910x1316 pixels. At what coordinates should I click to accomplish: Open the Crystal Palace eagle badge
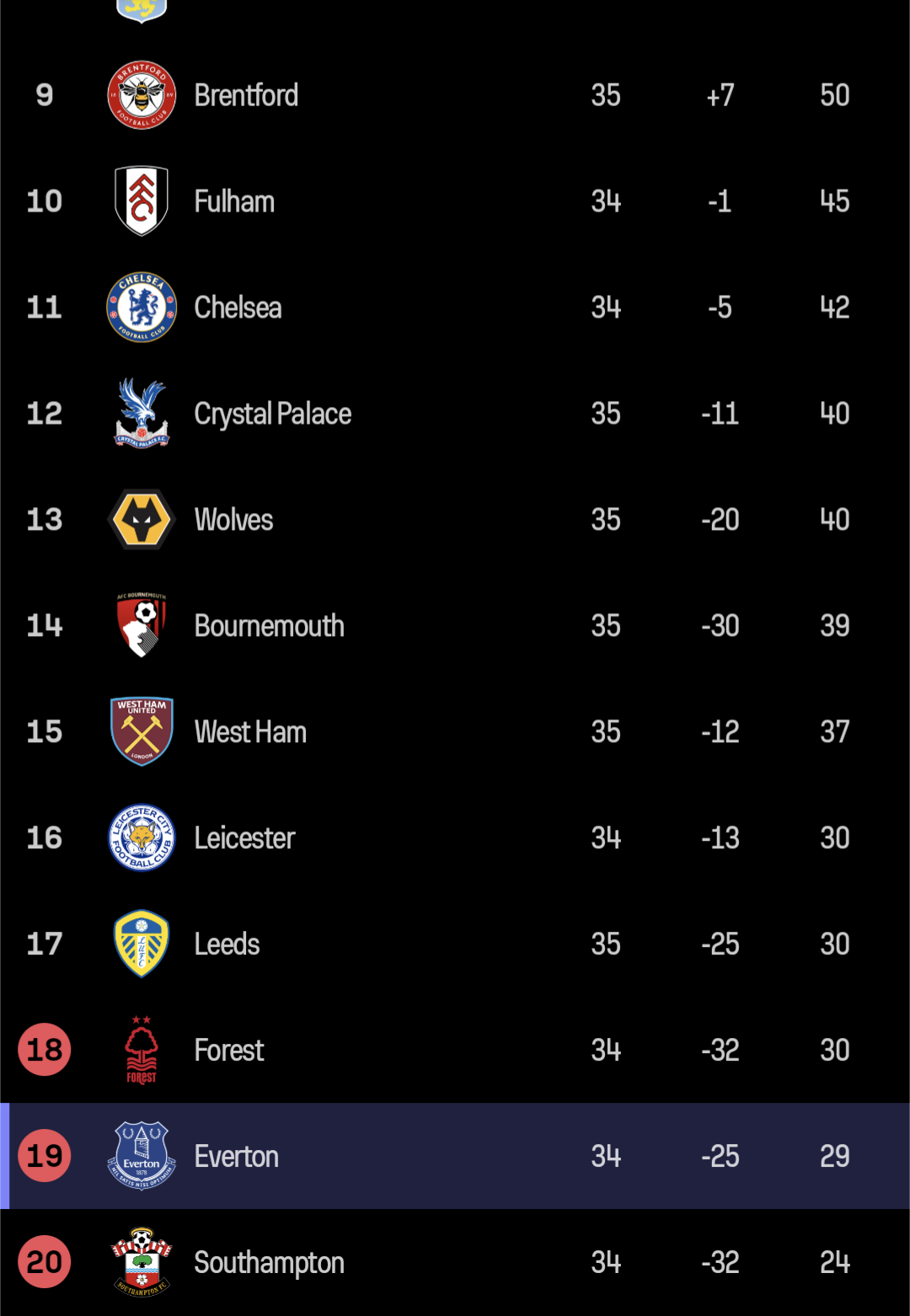142,414
